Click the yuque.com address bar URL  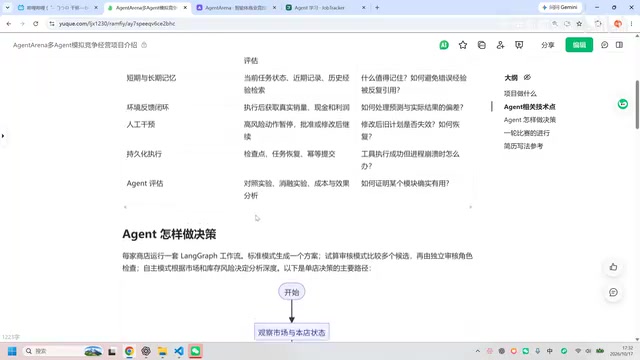117,24
